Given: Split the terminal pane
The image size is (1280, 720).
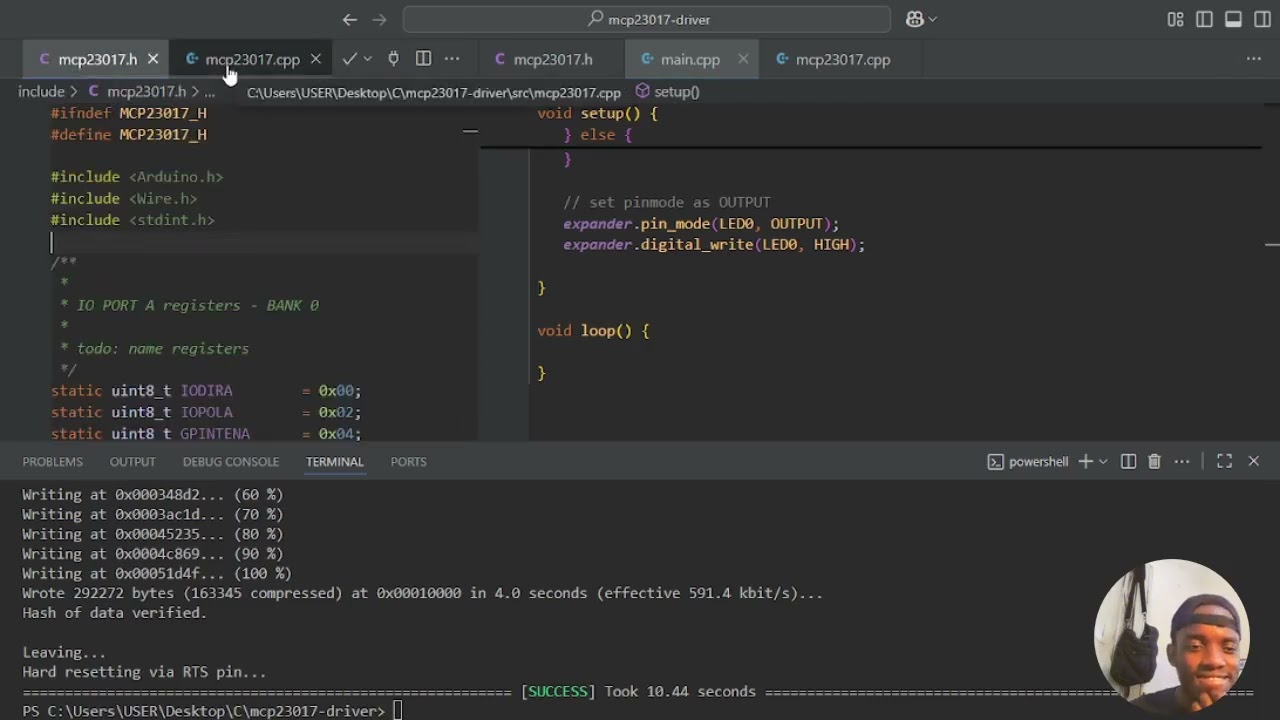Looking at the screenshot, I should pos(1128,461).
